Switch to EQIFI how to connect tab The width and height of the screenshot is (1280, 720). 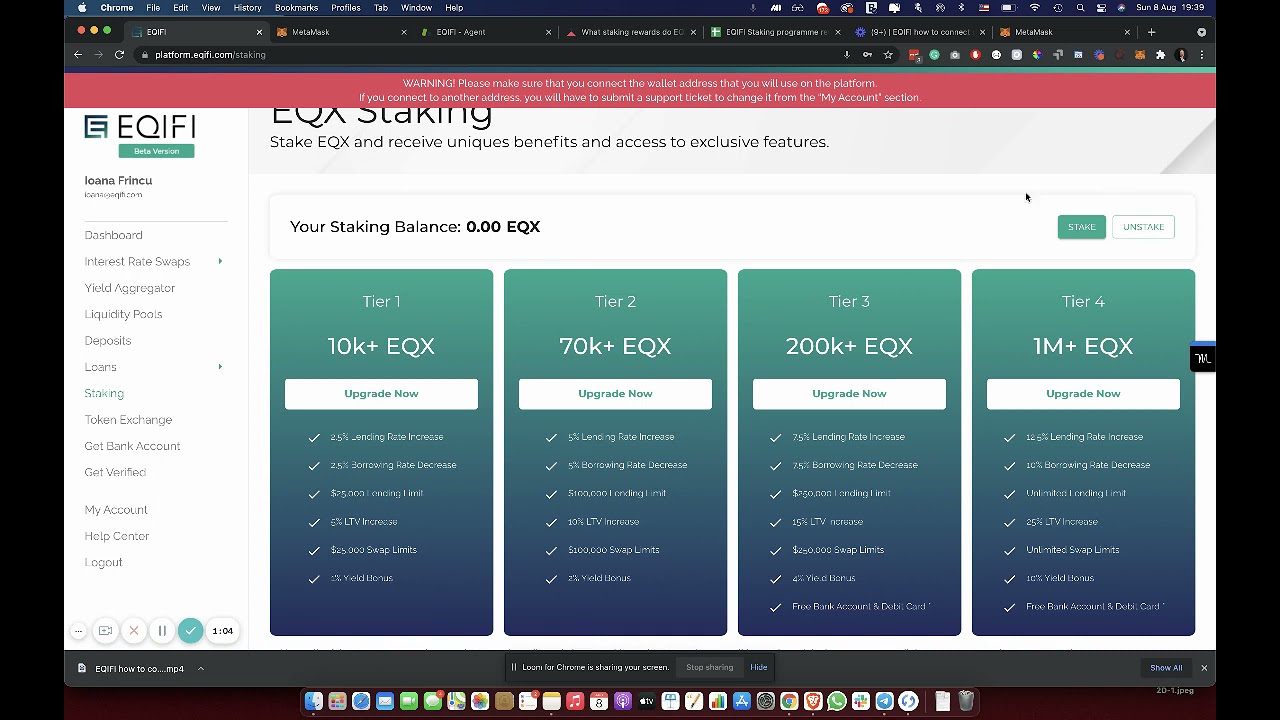tap(918, 32)
